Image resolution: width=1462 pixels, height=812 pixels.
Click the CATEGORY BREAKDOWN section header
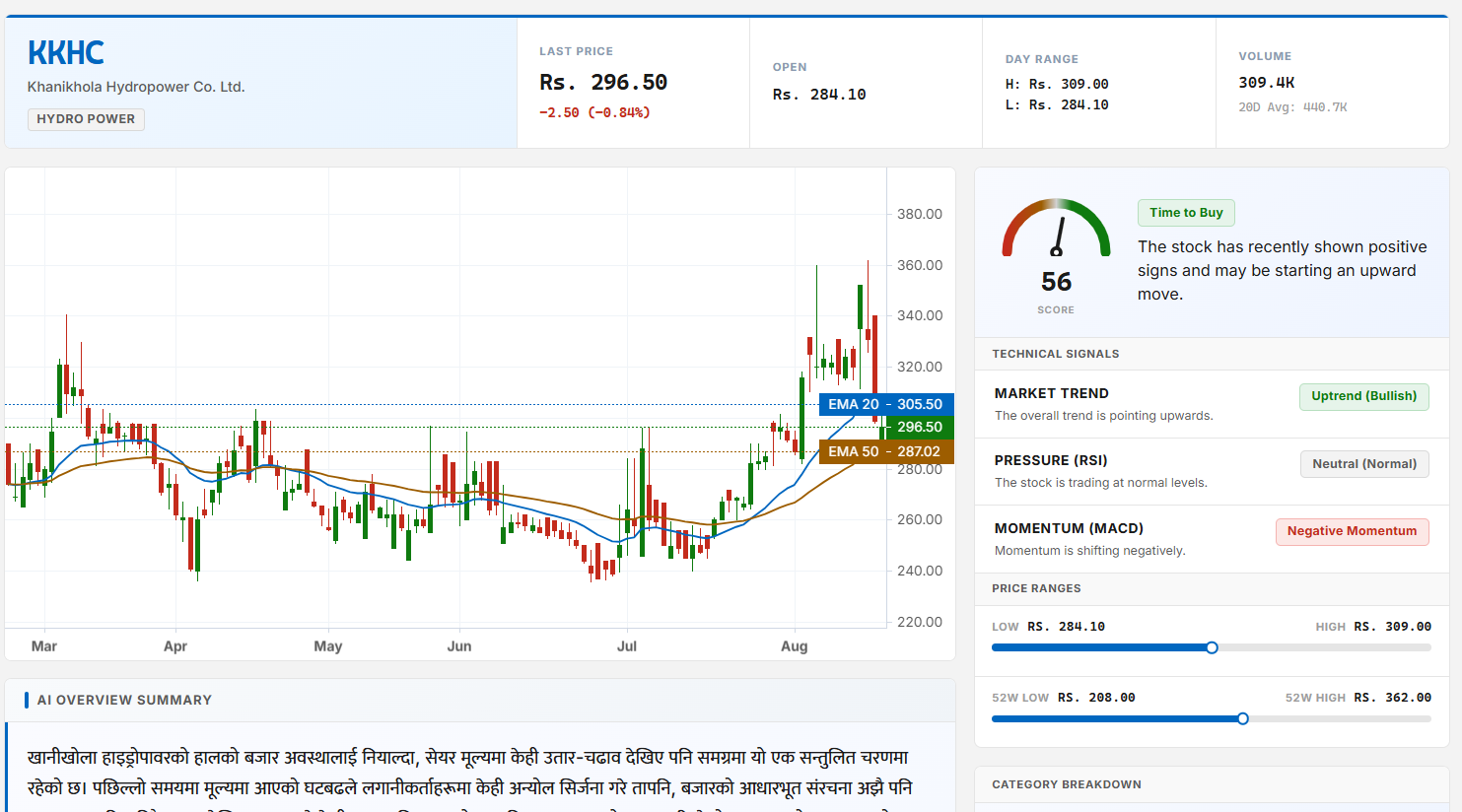click(x=1067, y=784)
